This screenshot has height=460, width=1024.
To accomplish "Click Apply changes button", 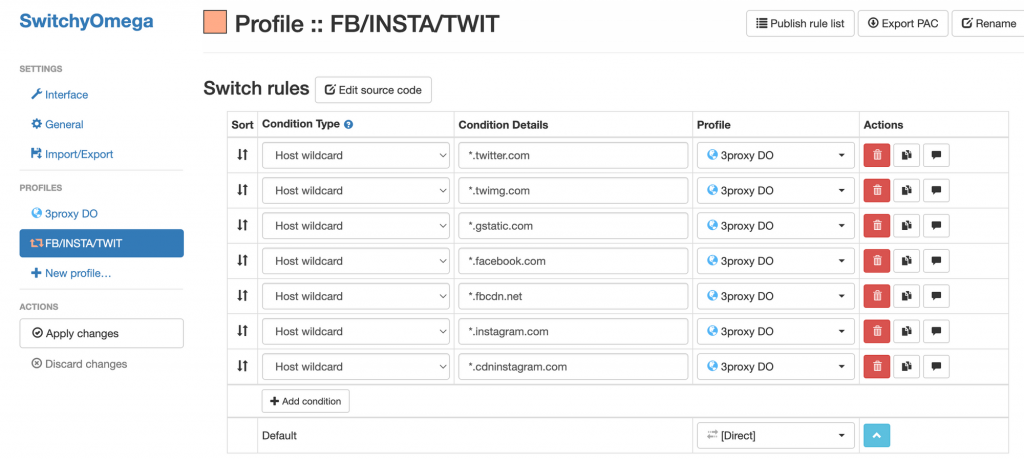I will (101, 333).
